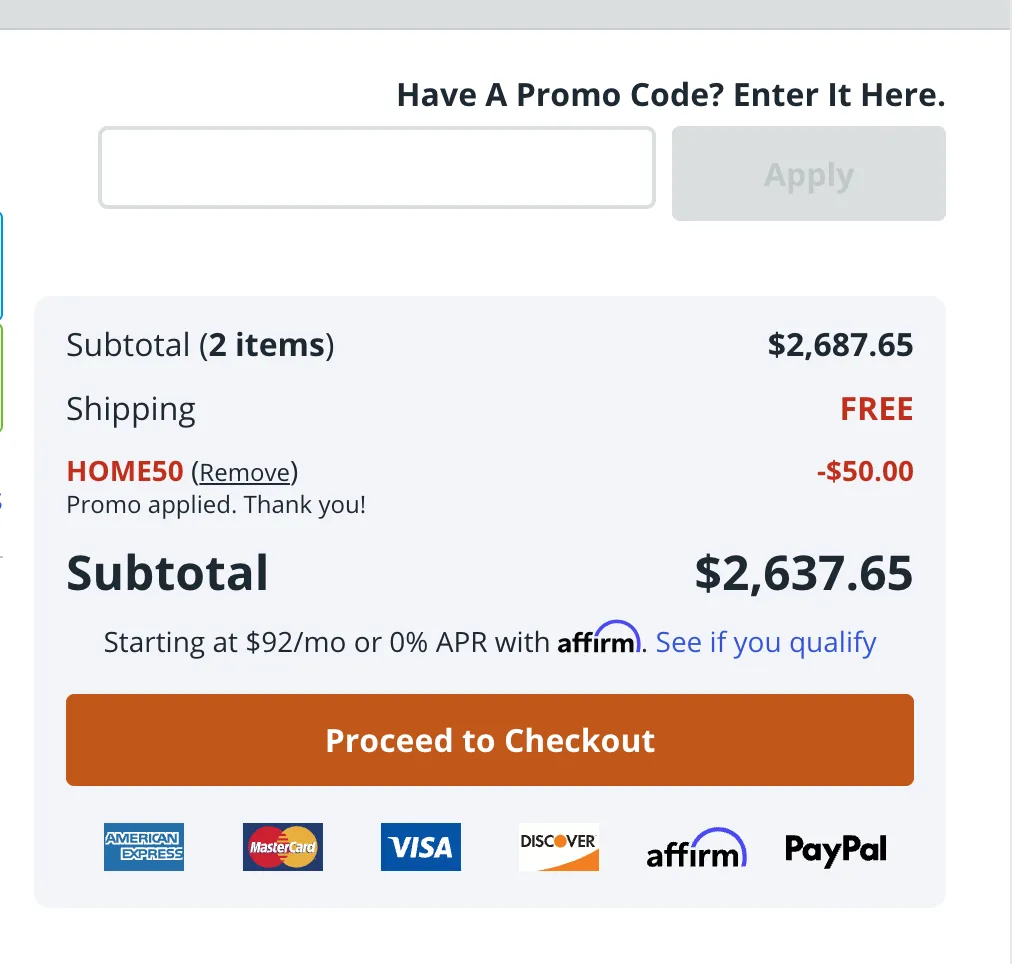Screen dimensions: 1012x964
Task: Click the American Express card icon
Action: click(144, 847)
